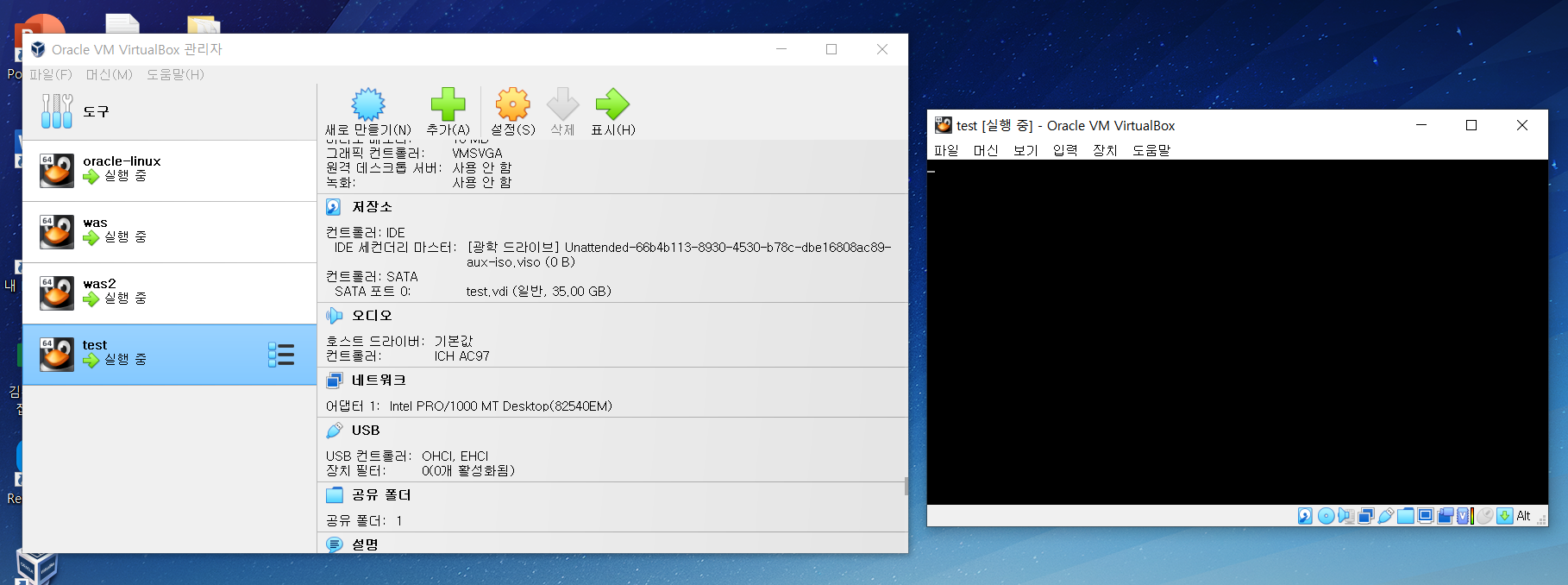Open the 머신(M) menu in Manager
1568x585 pixels.
coord(110,75)
